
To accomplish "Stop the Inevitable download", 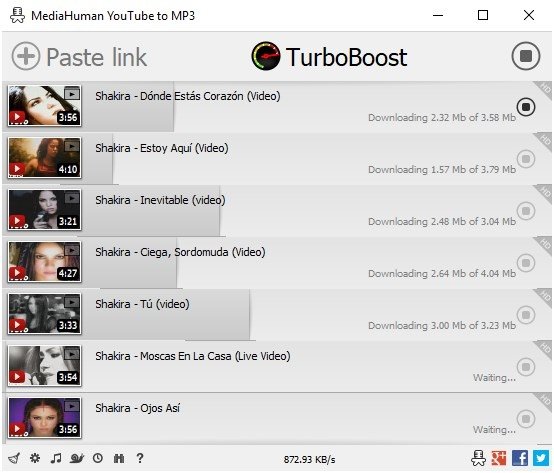I will click(526, 211).
